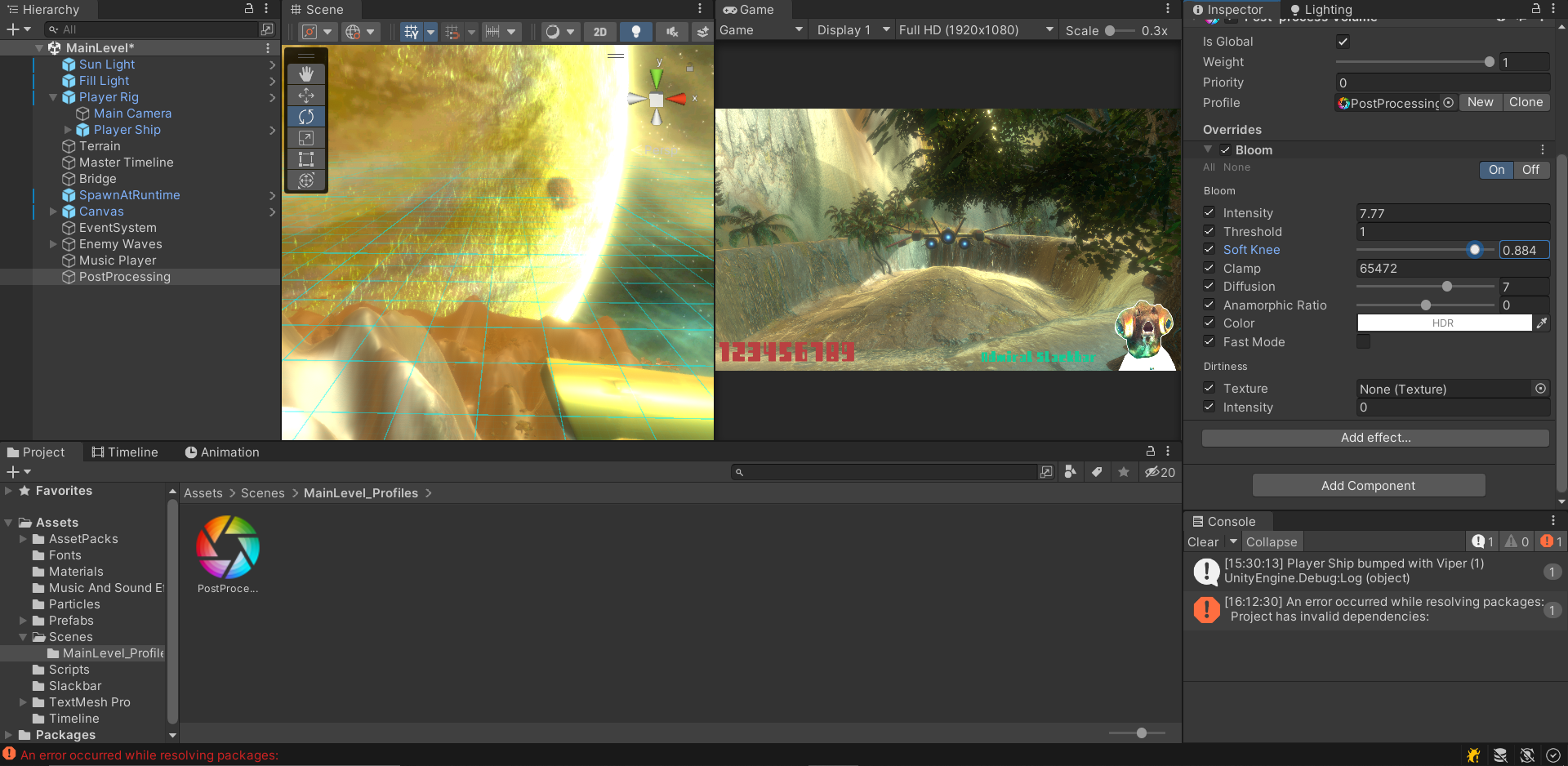Toggle Scene audio mute icon
This screenshot has height=766, width=1568.
(671, 31)
